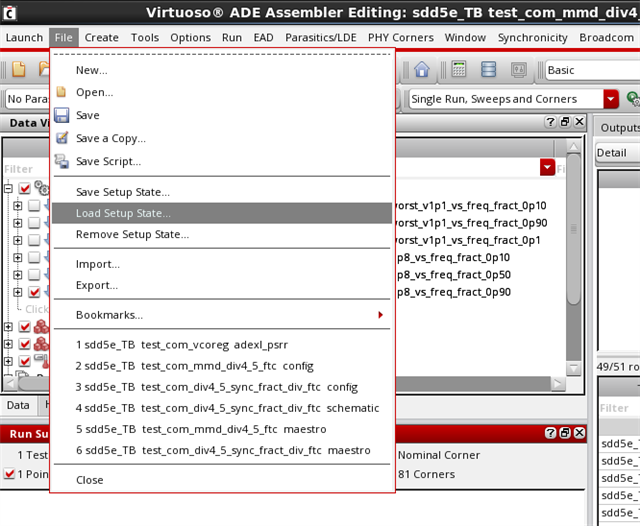Undock the Data View panel
The height and width of the screenshot is (526, 640).
click(565, 122)
